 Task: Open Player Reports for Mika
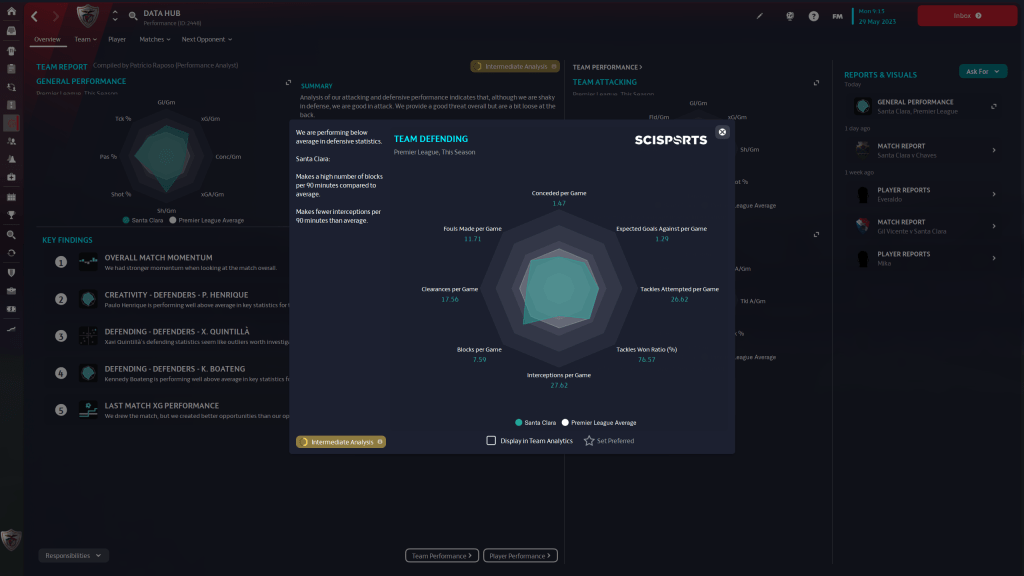pos(925,259)
